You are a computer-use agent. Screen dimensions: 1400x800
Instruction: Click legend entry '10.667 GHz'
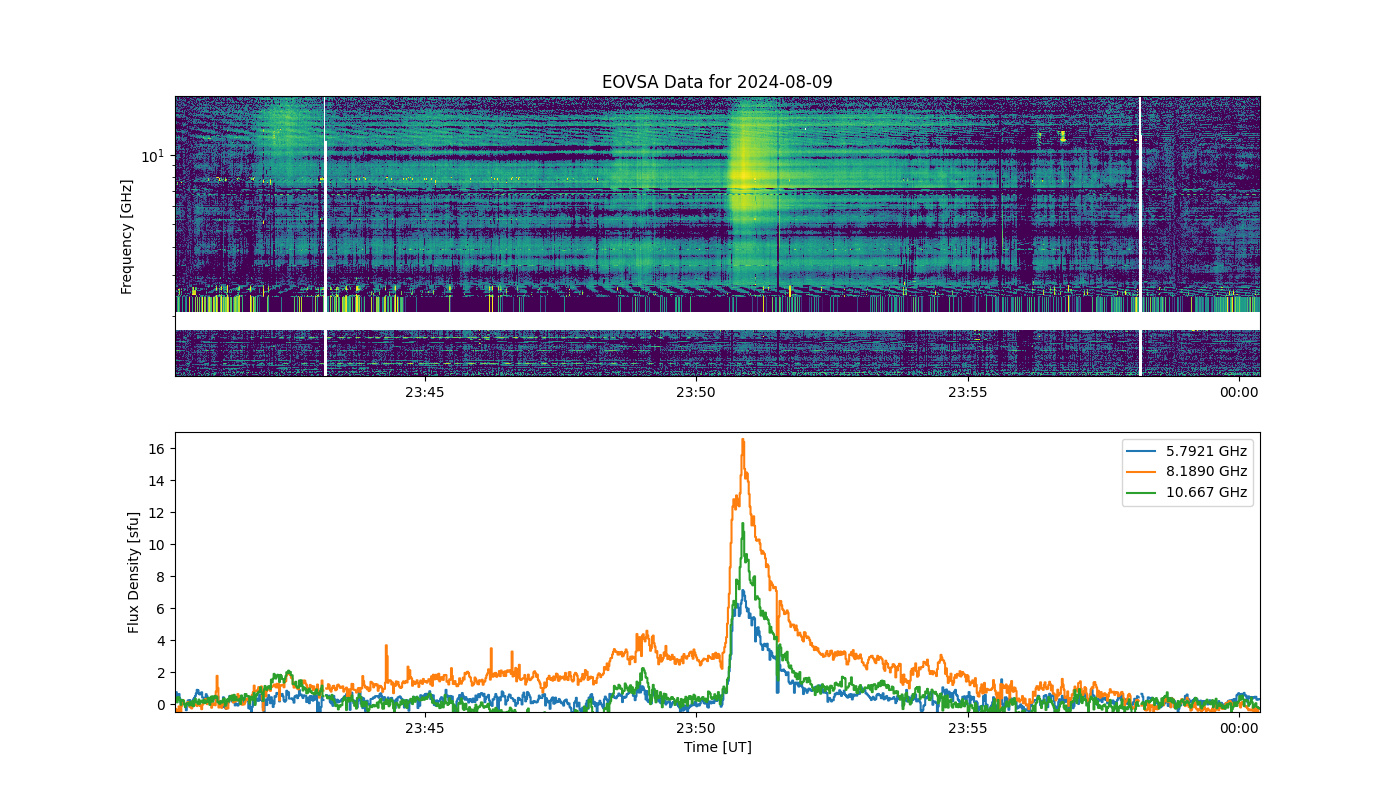coord(1207,492)
